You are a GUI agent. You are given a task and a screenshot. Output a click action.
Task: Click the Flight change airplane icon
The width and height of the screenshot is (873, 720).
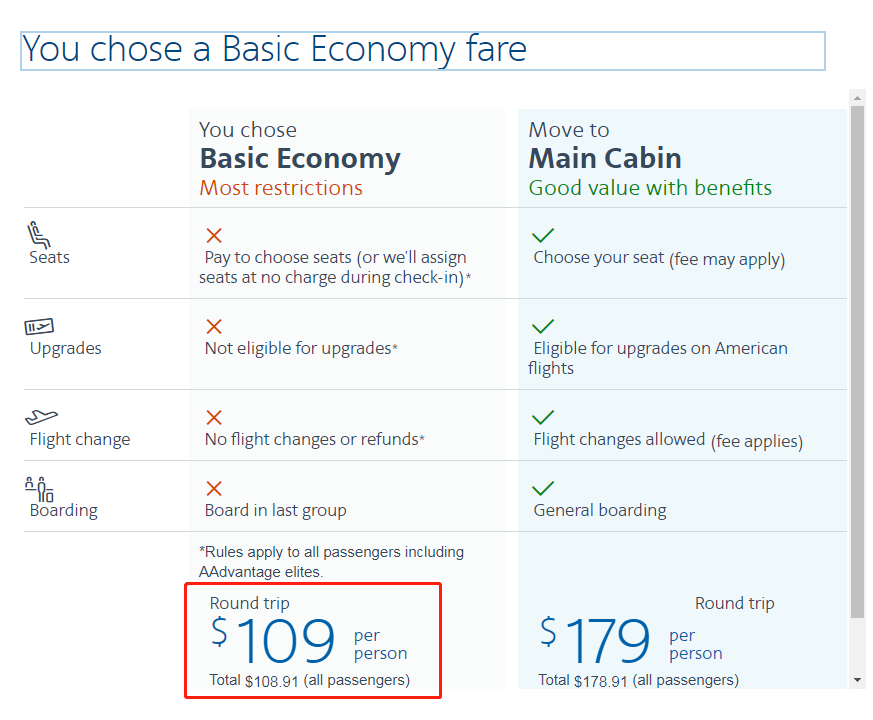(x=41, y=417)
